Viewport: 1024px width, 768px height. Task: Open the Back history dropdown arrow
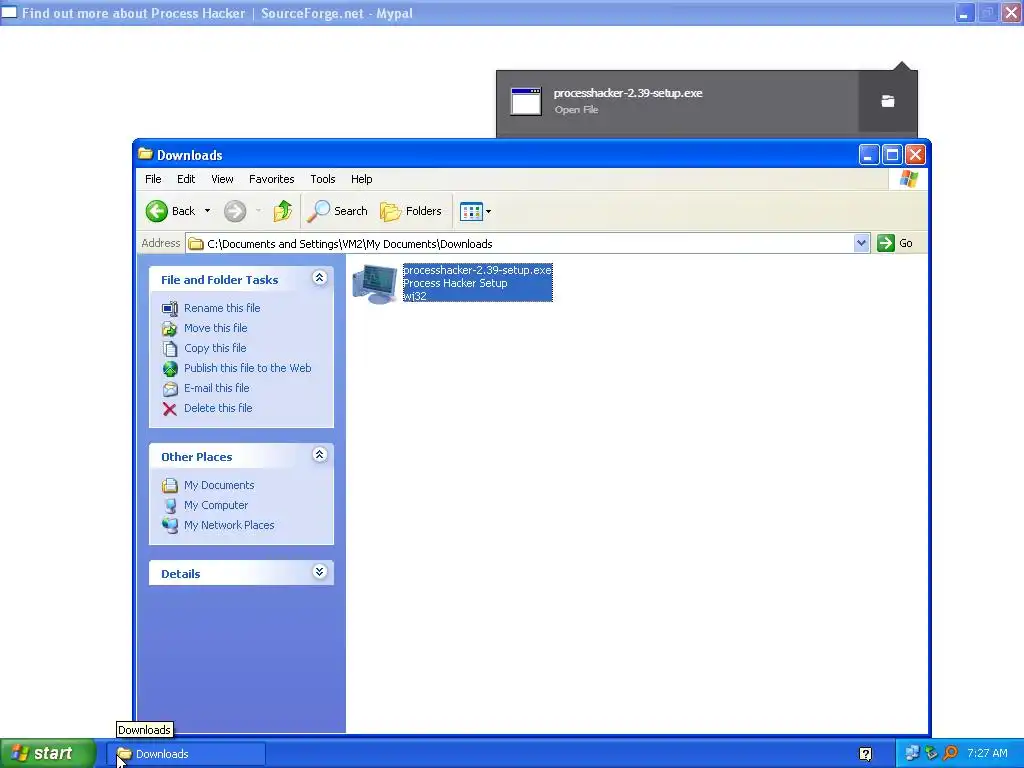[207, 211]
